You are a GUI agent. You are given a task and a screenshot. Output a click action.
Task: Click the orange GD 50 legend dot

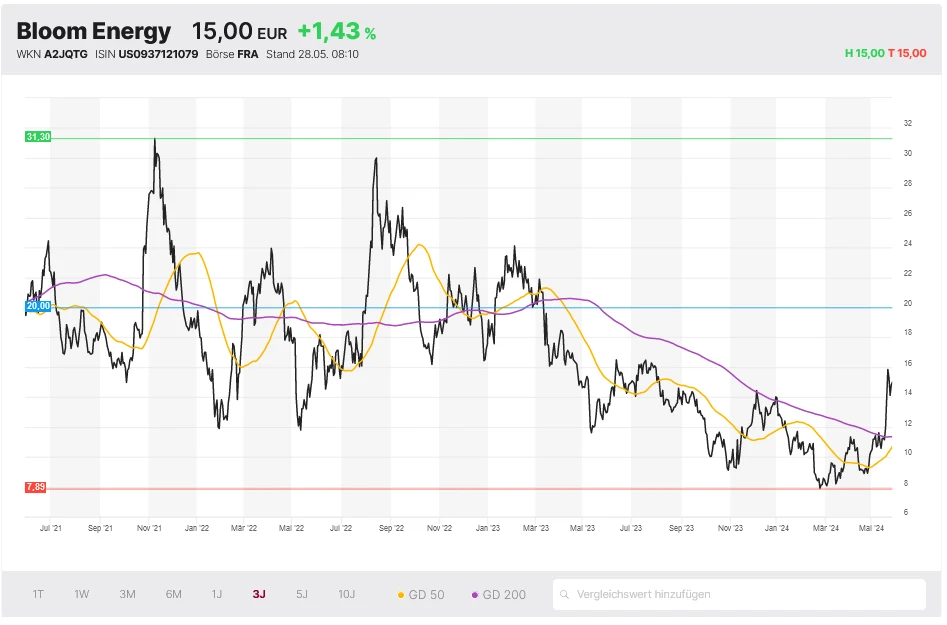tap(401, 595)
